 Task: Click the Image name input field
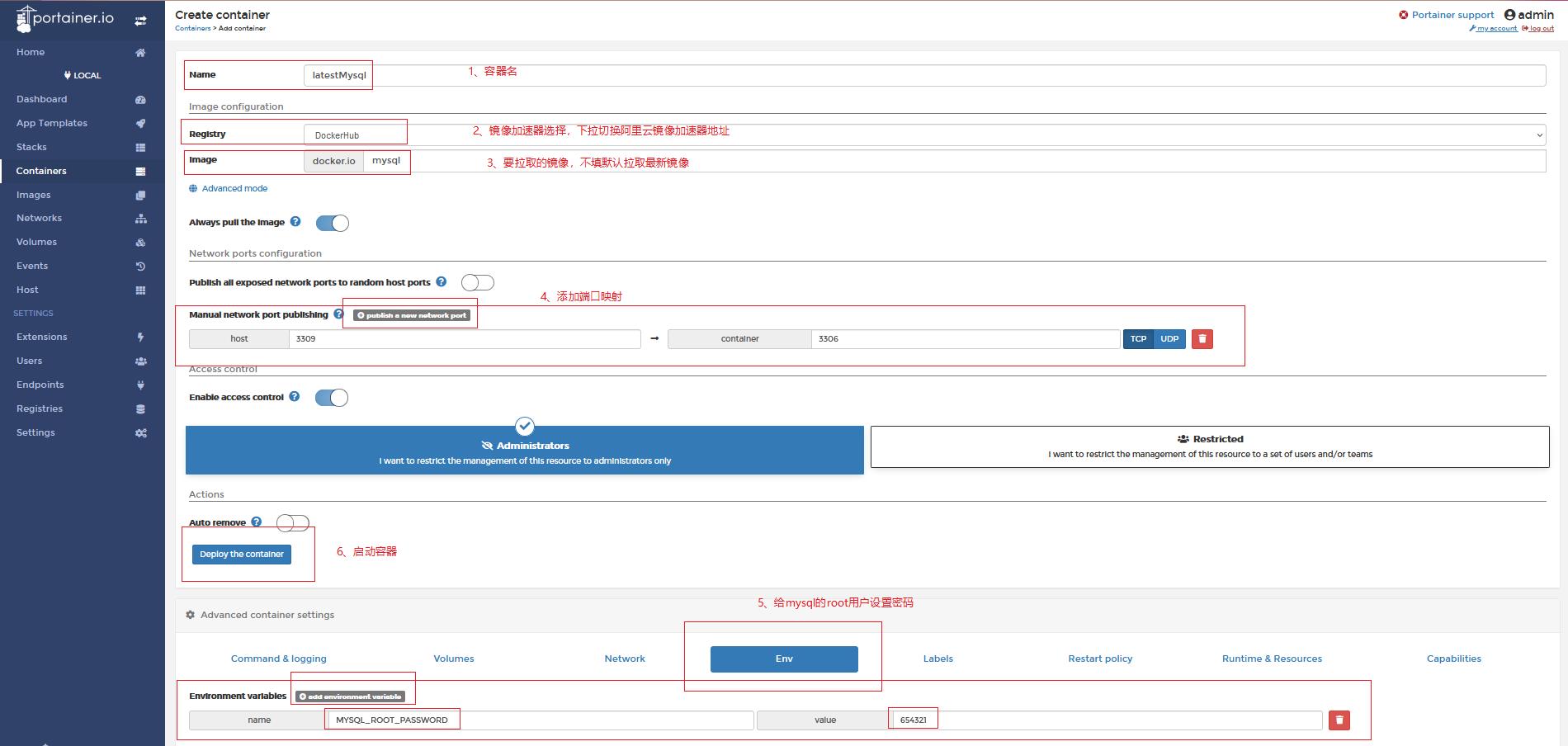coord(955,161)
